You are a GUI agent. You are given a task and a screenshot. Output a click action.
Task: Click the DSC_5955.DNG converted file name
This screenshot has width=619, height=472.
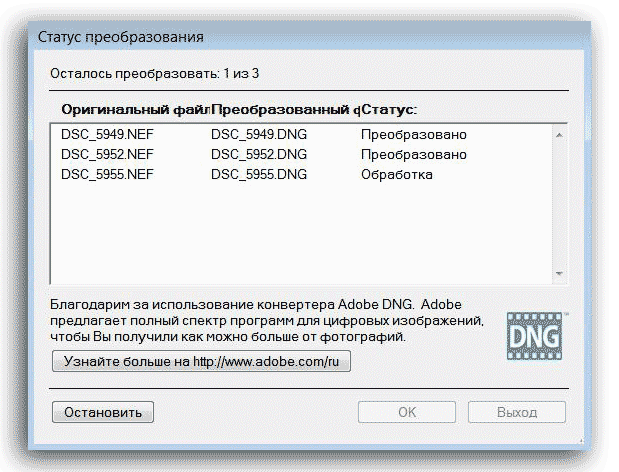click(x=259, y=174)
